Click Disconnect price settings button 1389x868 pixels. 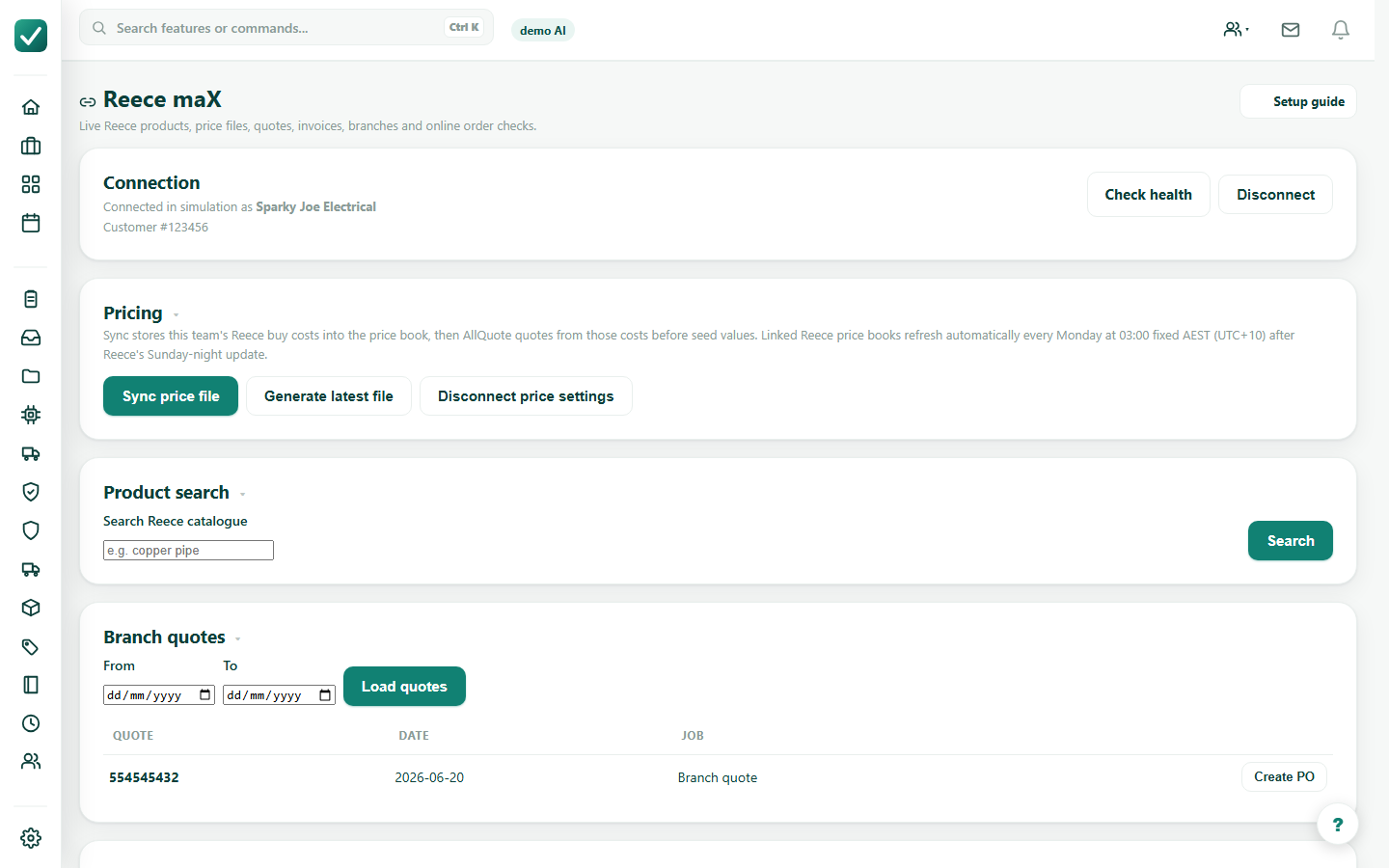coord(526,396)
